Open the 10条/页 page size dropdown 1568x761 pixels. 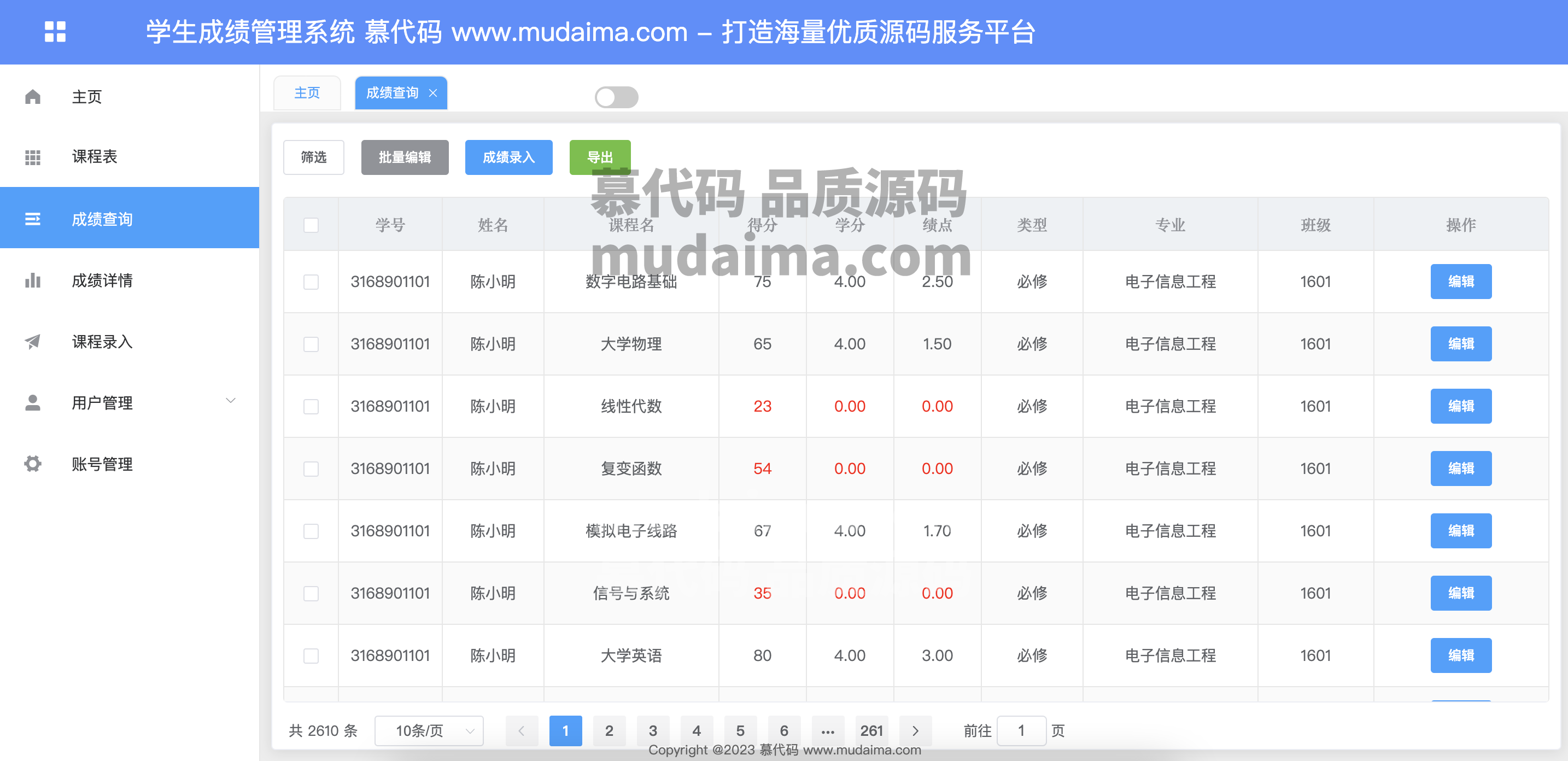[429, 730]
